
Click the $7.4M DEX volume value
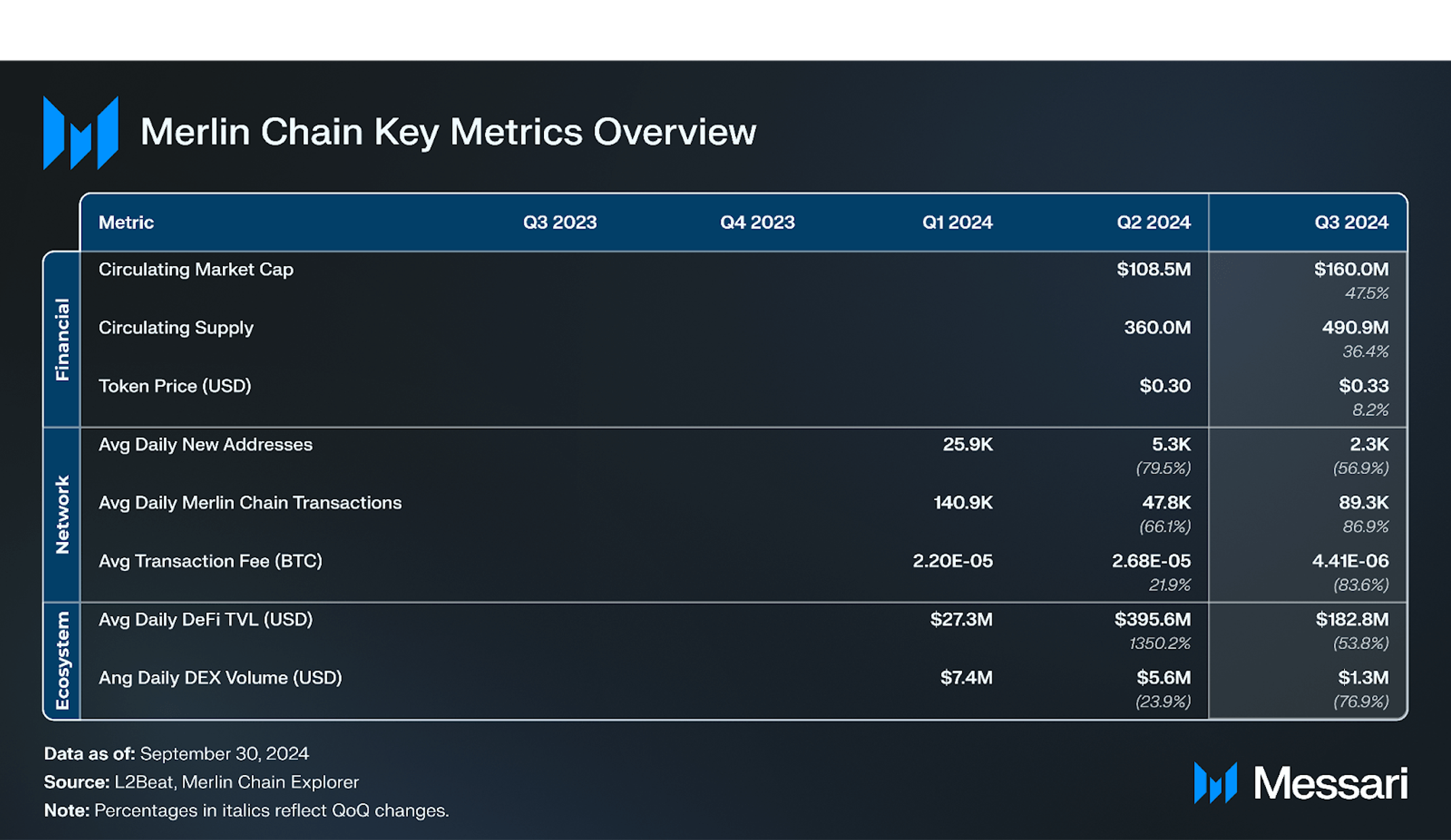tap(966, 677)
